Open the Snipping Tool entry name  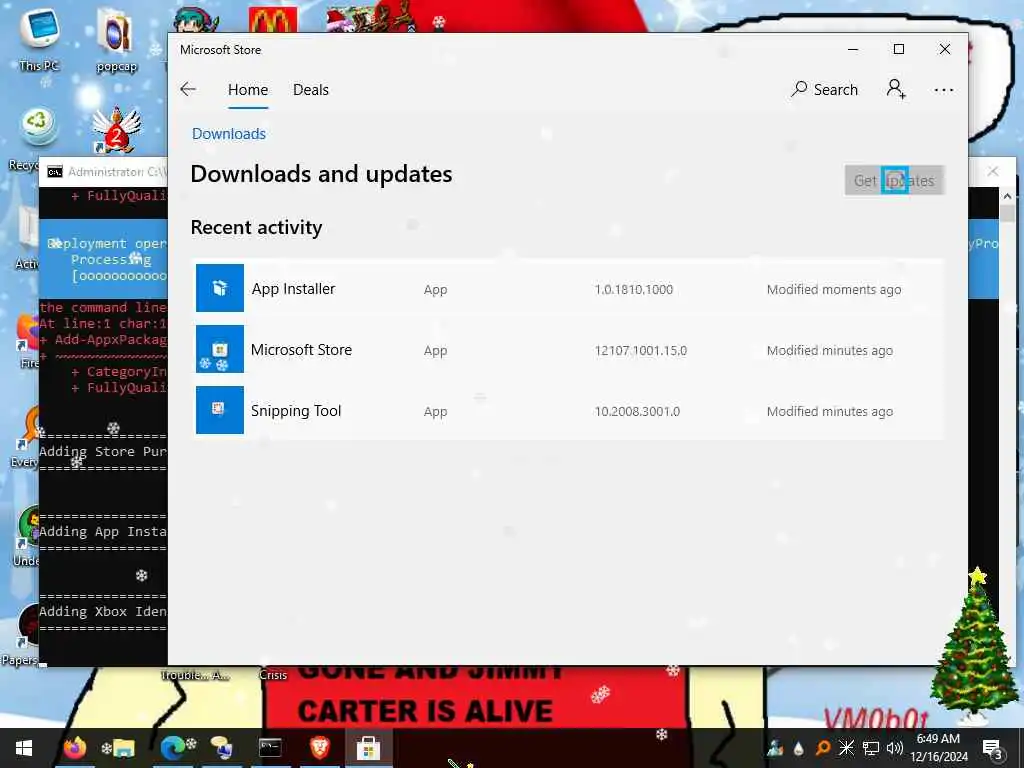(296, 411)
